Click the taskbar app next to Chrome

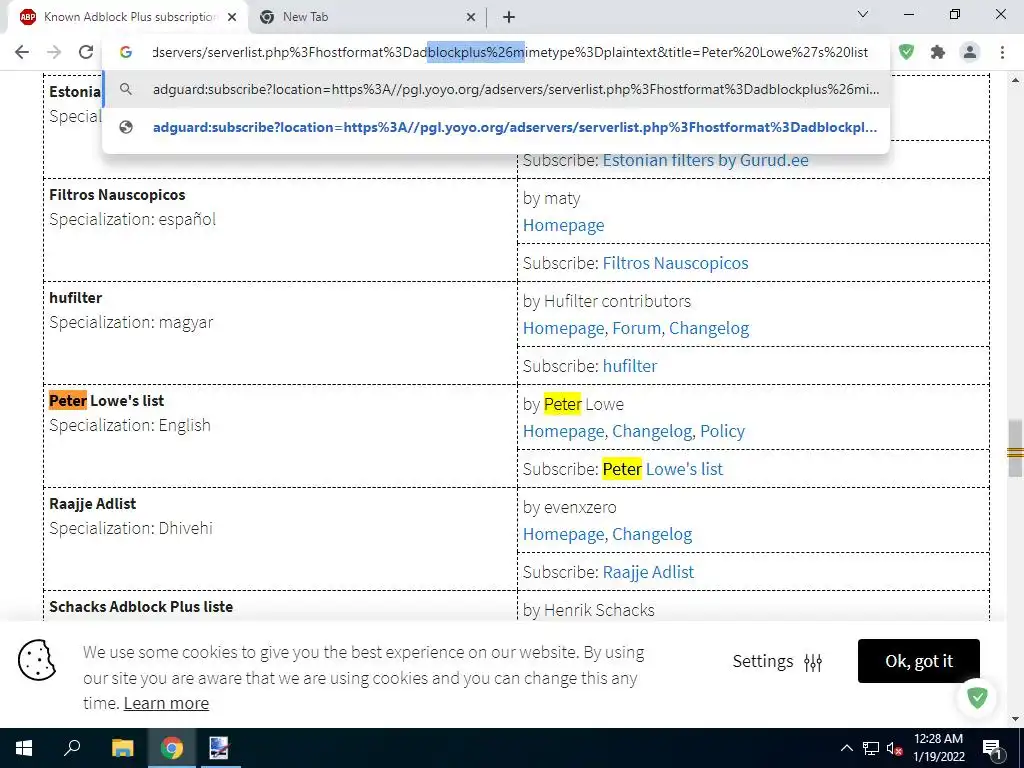coord(219,748)
